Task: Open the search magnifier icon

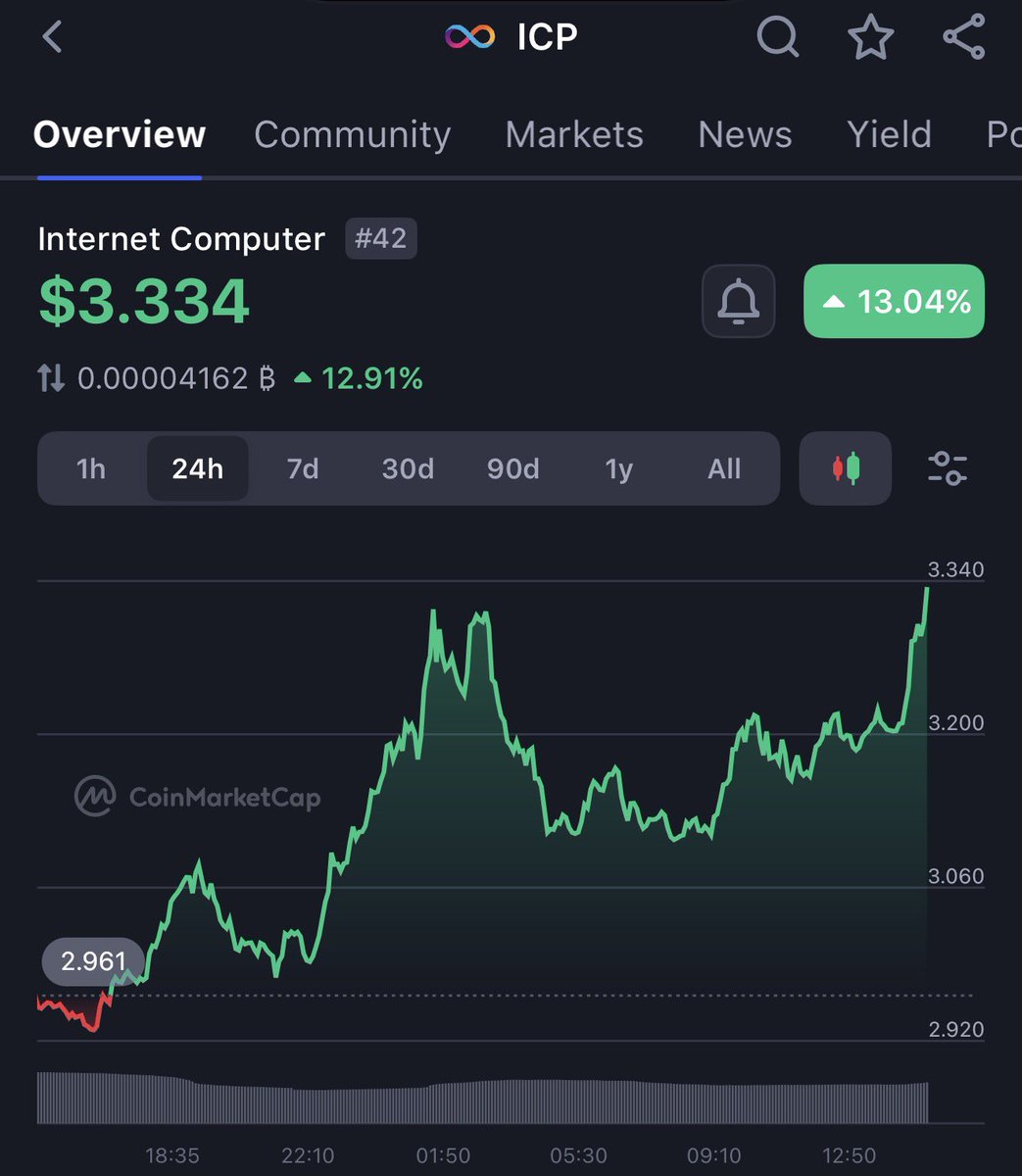Action: [778, 38]
